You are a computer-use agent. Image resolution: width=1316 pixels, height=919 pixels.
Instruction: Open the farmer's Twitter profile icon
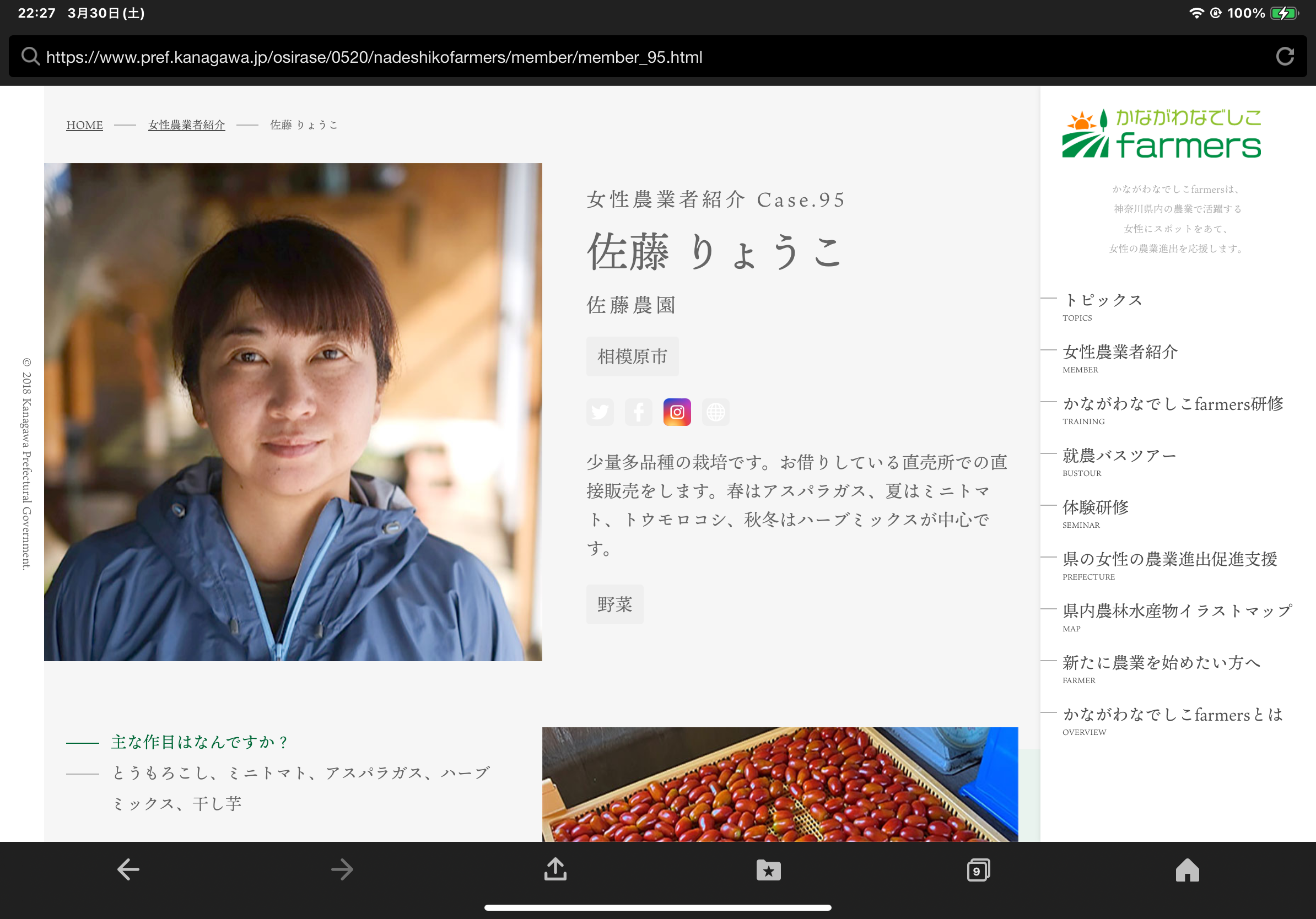click(600, 412)
